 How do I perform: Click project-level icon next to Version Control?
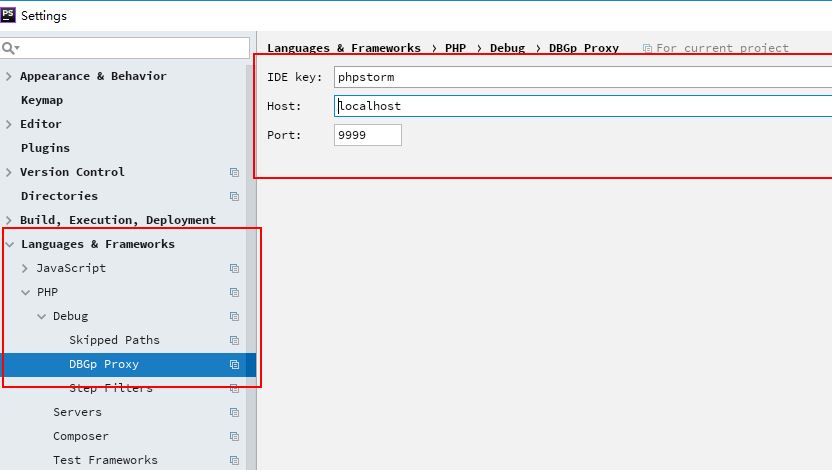(x=234, y=172)
